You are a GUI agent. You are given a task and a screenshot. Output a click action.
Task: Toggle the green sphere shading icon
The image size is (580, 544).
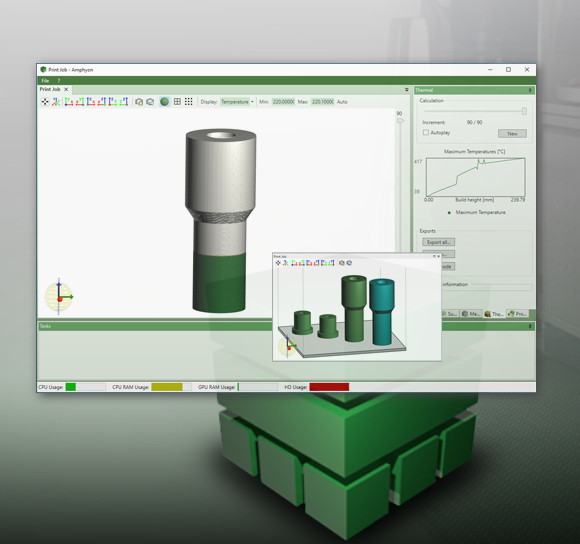click(165, 102)
